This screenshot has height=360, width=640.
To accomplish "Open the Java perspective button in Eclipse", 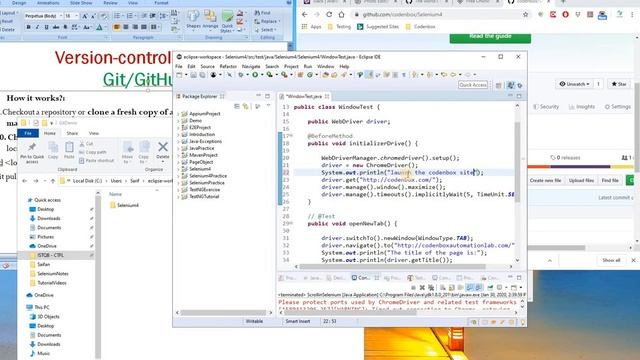I will coord(511,85).
